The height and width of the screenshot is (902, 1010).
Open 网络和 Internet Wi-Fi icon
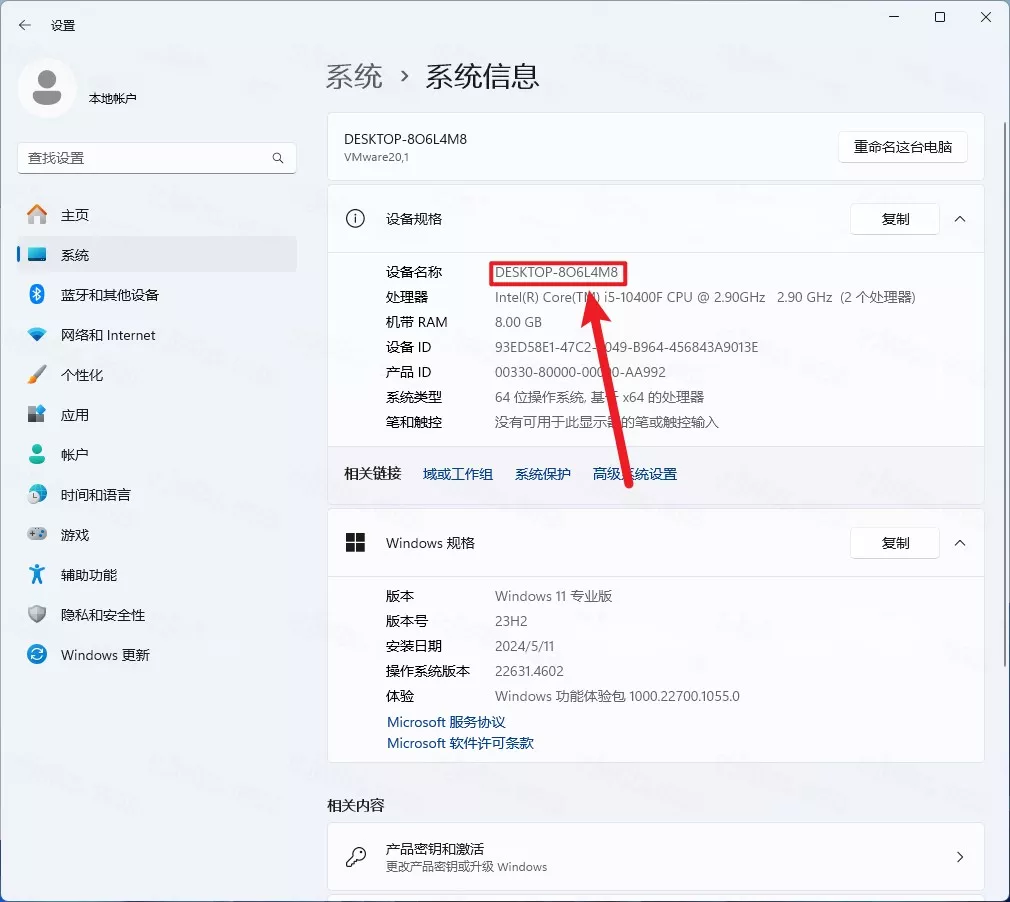(x=37, y=335)
